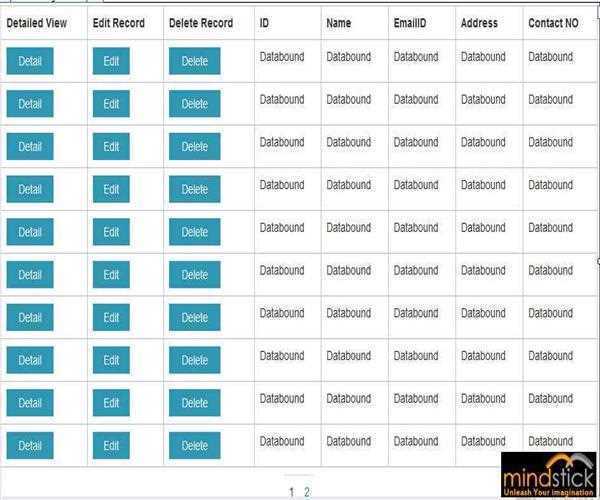The image size is (600, 500).
Task: Click the Name column header
Action: [x=339, y=23]
